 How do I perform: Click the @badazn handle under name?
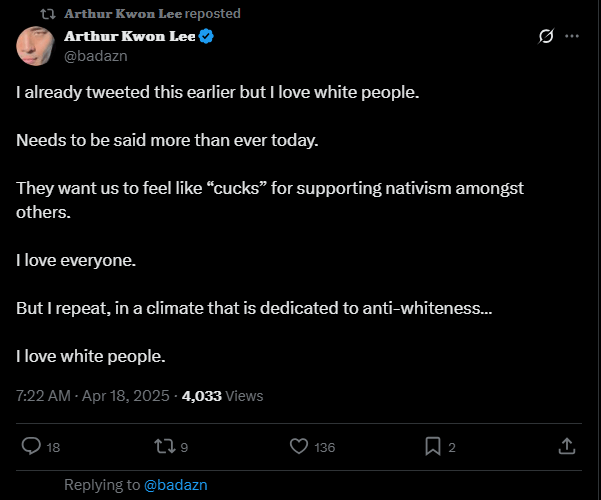[x=96, y=56]
